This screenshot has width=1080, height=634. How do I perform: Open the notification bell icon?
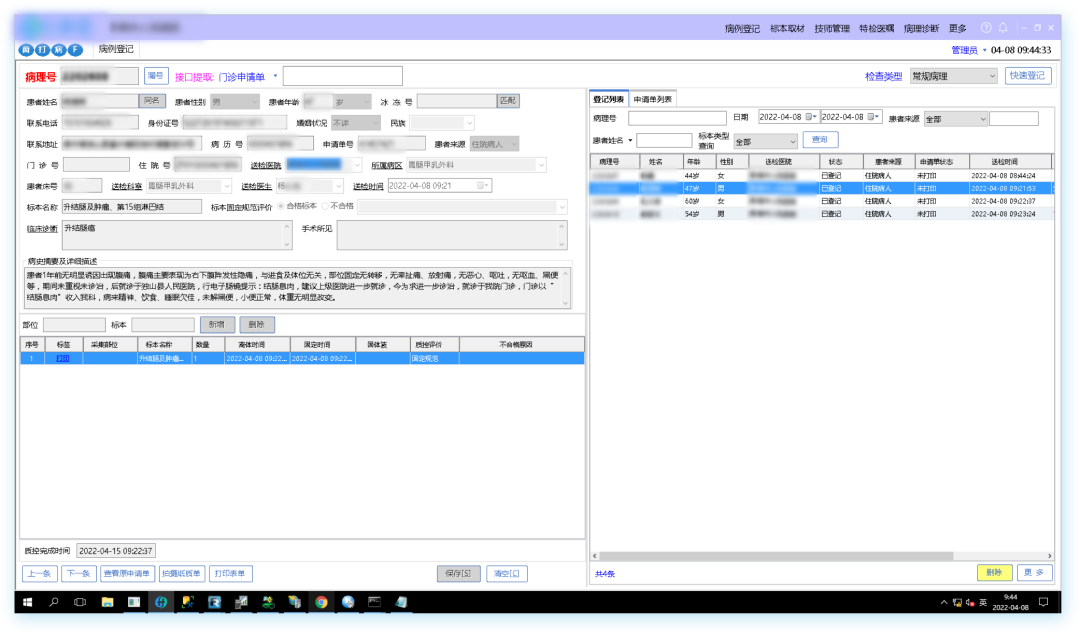pos(1003,28)
